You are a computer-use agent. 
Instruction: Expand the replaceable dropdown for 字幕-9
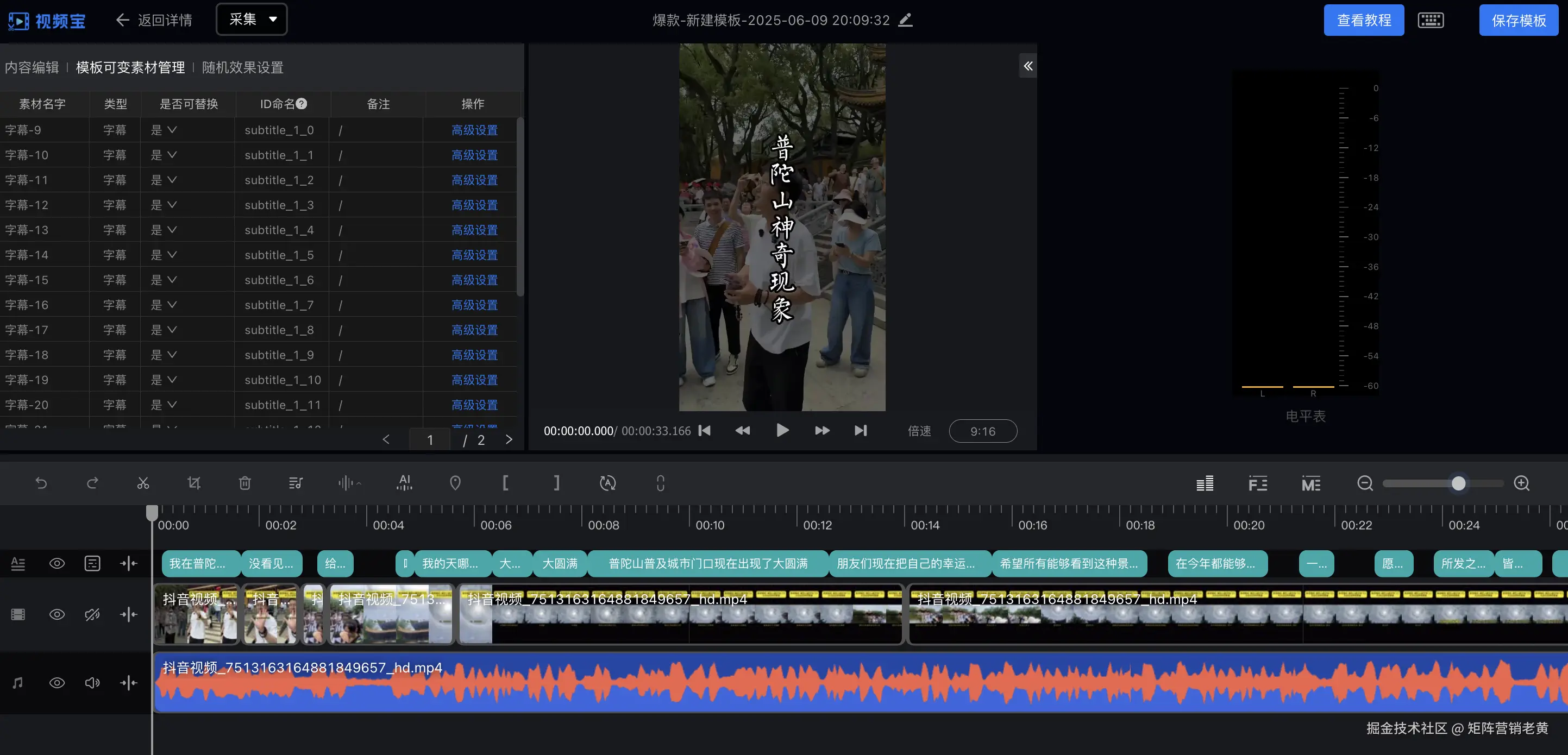[164, 130]
